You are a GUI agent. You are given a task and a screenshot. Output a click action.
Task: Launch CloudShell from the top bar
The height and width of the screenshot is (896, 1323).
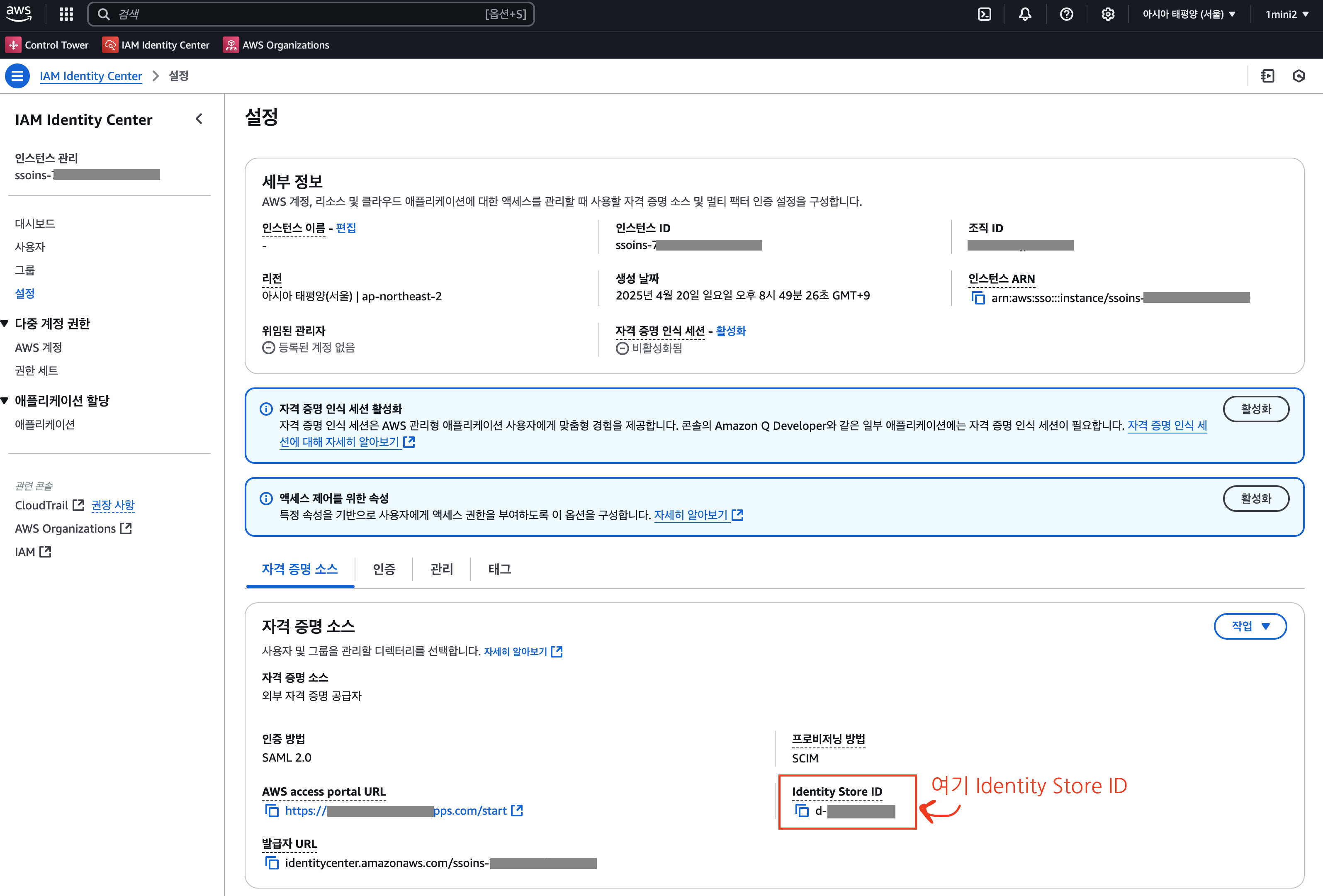point(984,14)
